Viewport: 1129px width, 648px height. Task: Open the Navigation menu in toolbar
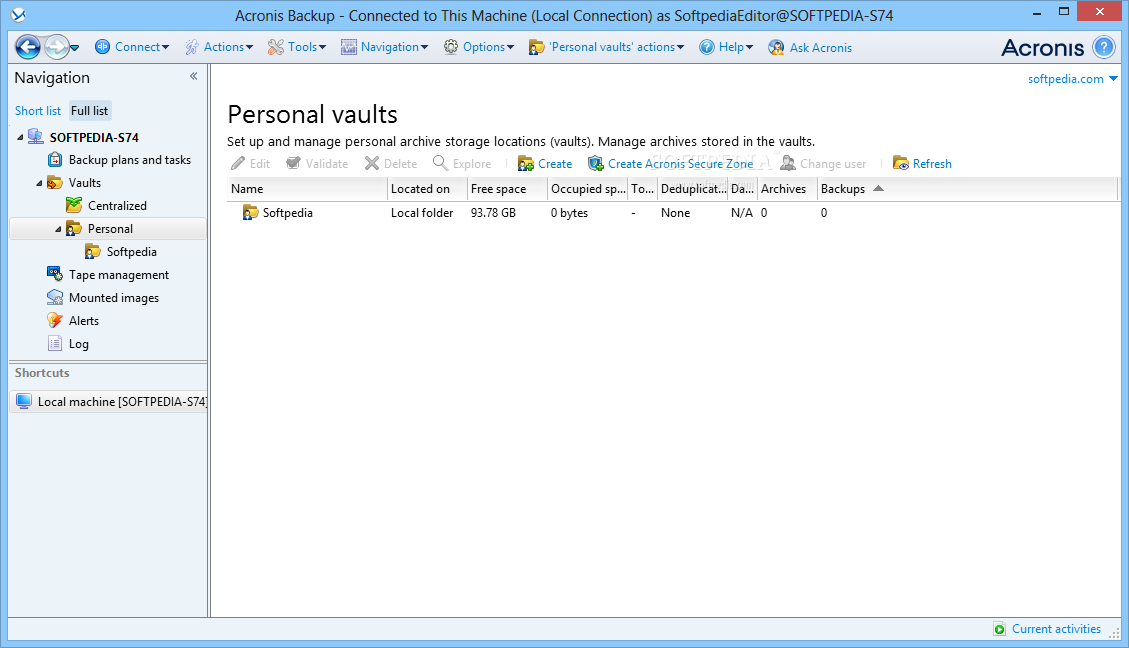384,47
